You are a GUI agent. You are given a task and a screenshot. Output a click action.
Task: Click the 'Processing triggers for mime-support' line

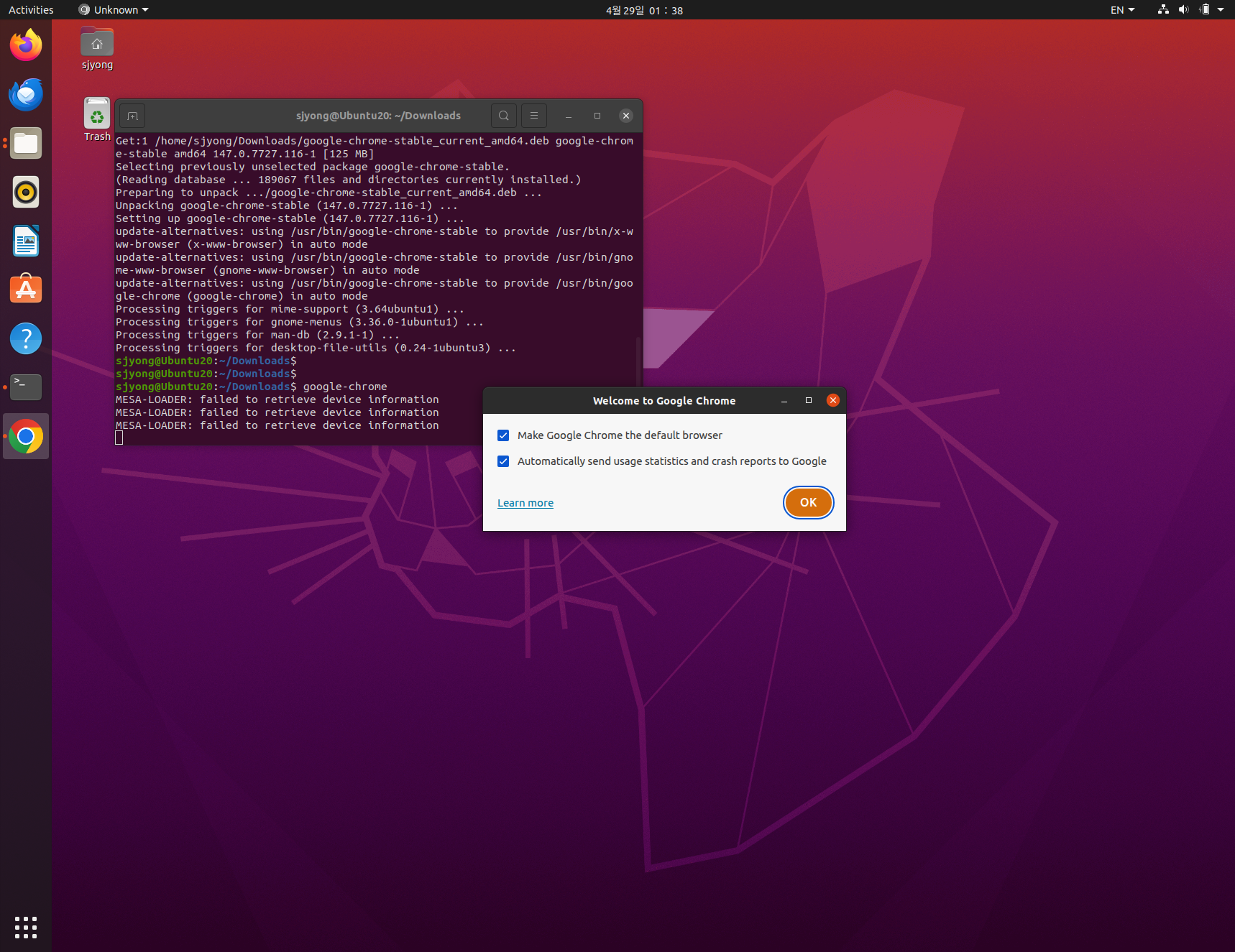[290, 309]
